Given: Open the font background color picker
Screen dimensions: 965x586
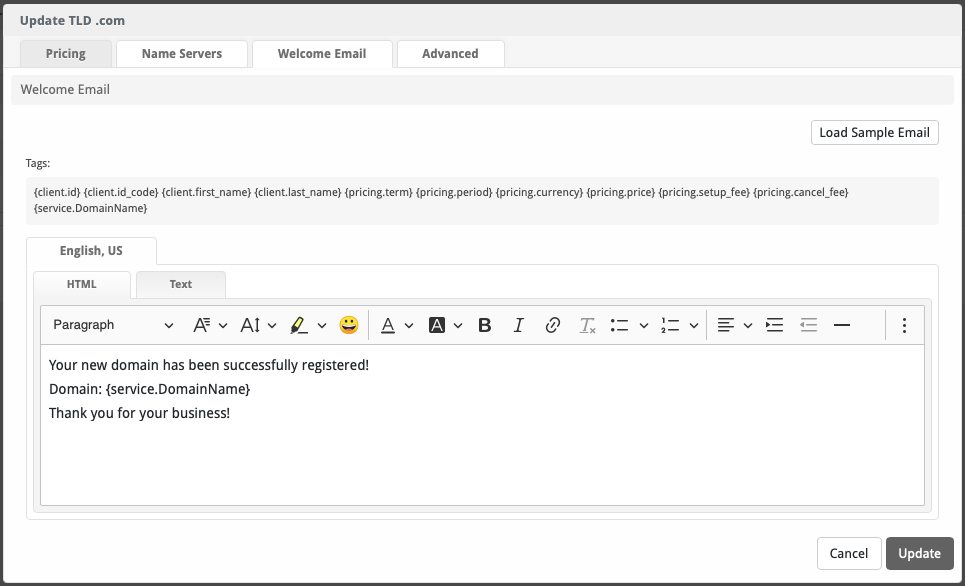Looking at the screenshot, I should coord(445,325).
